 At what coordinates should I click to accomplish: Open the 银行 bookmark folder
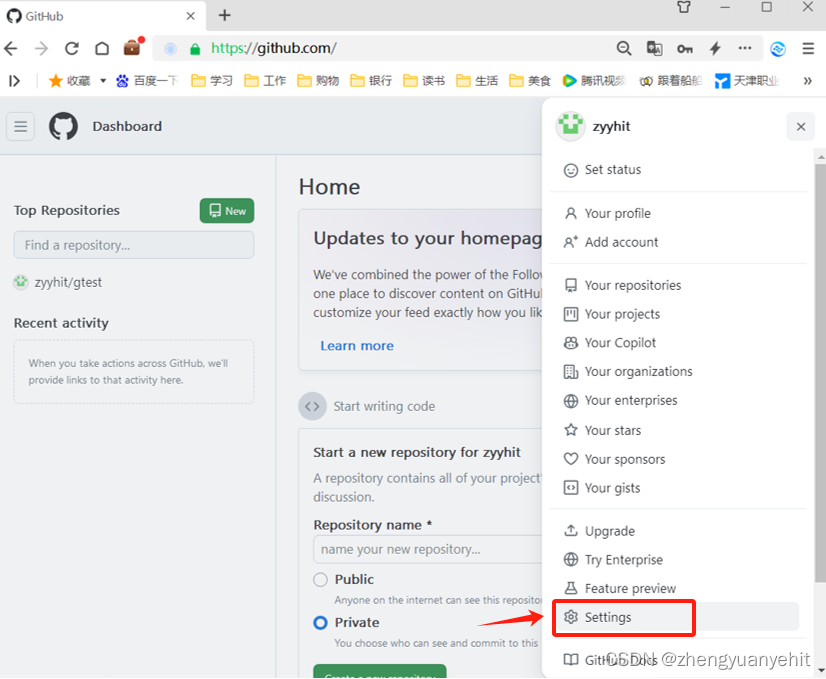(371, 81)
